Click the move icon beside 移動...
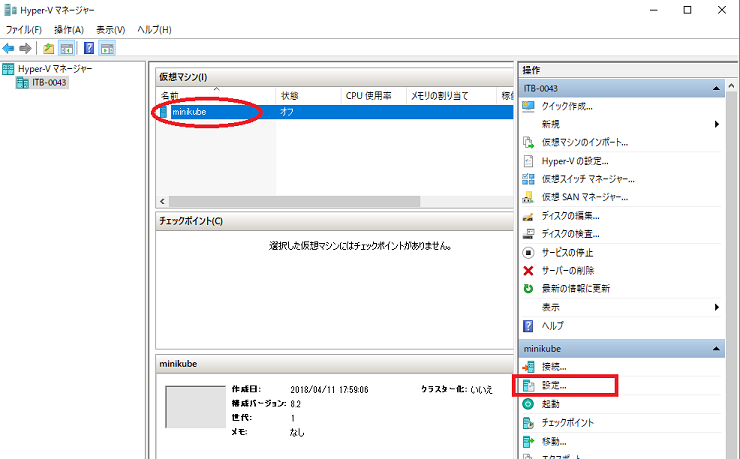This screenshot has width=740, height=459. pos(528,442)
